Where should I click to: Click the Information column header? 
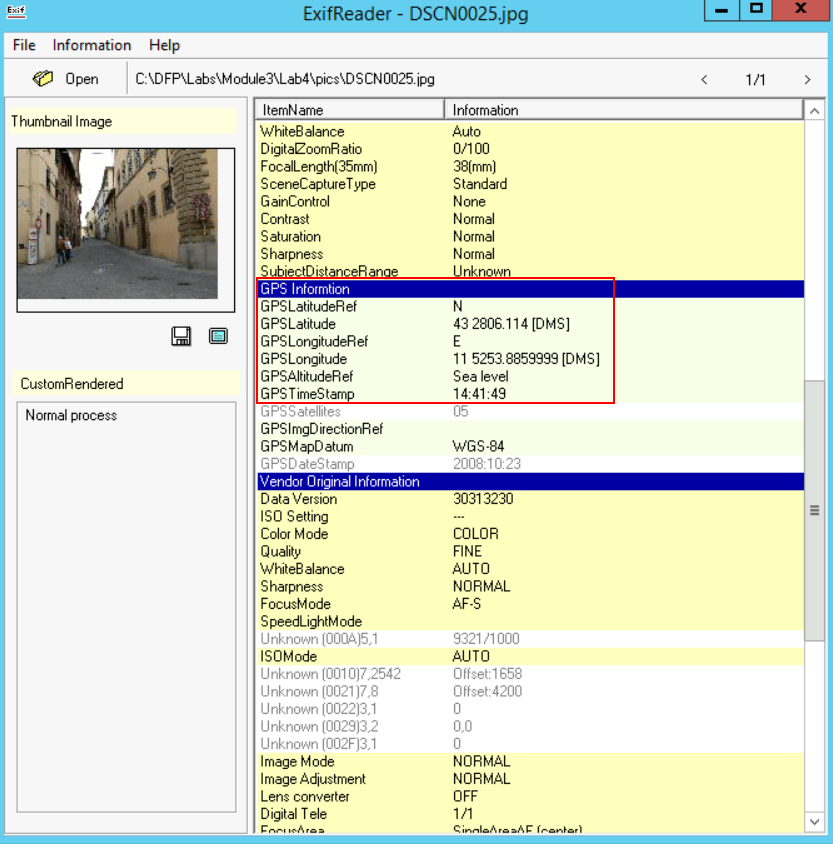[623, 110]
